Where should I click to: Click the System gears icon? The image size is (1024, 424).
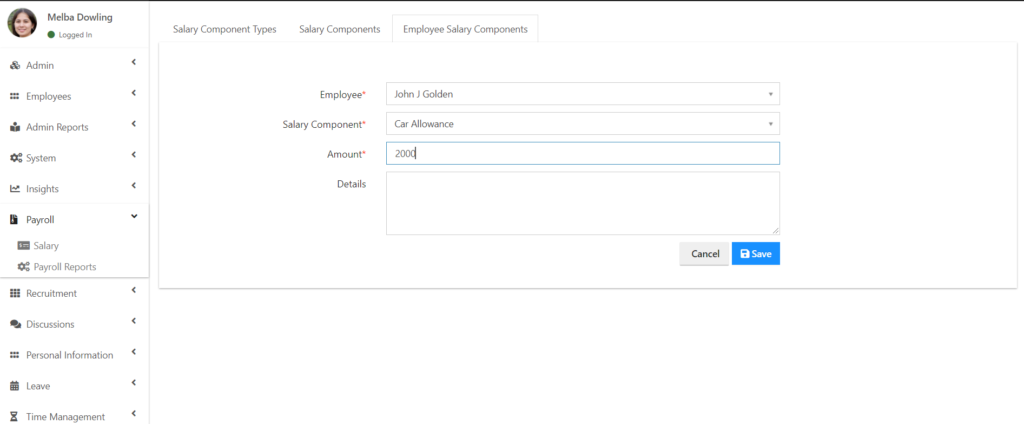(16, 158)
